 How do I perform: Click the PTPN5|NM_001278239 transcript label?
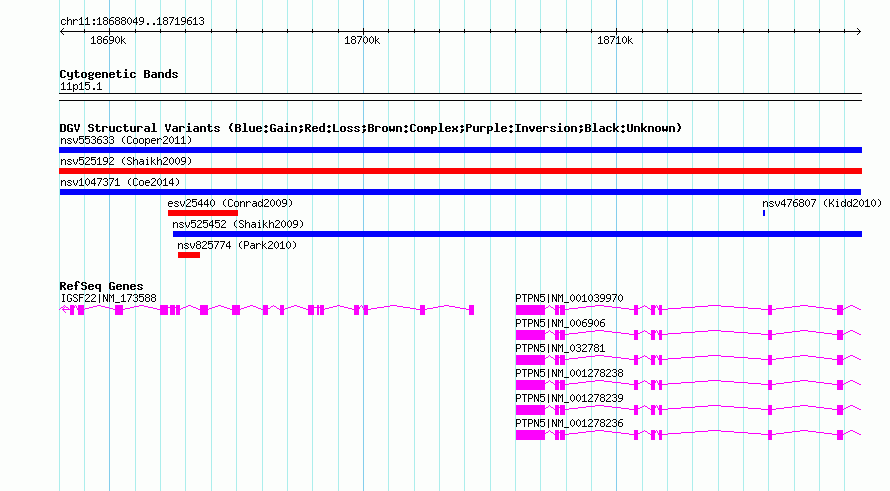[569, 398]
